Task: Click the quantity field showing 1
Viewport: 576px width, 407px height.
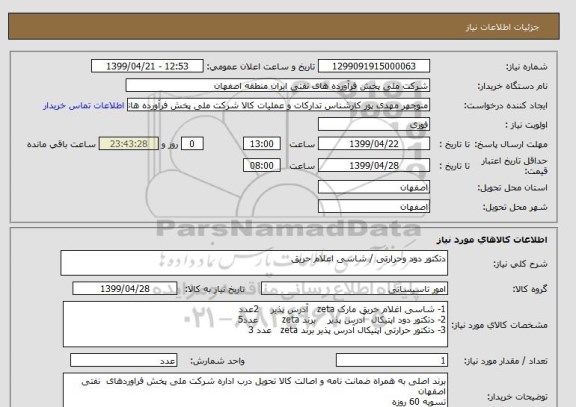Action: pyautogui.click(x=392, y=361)
